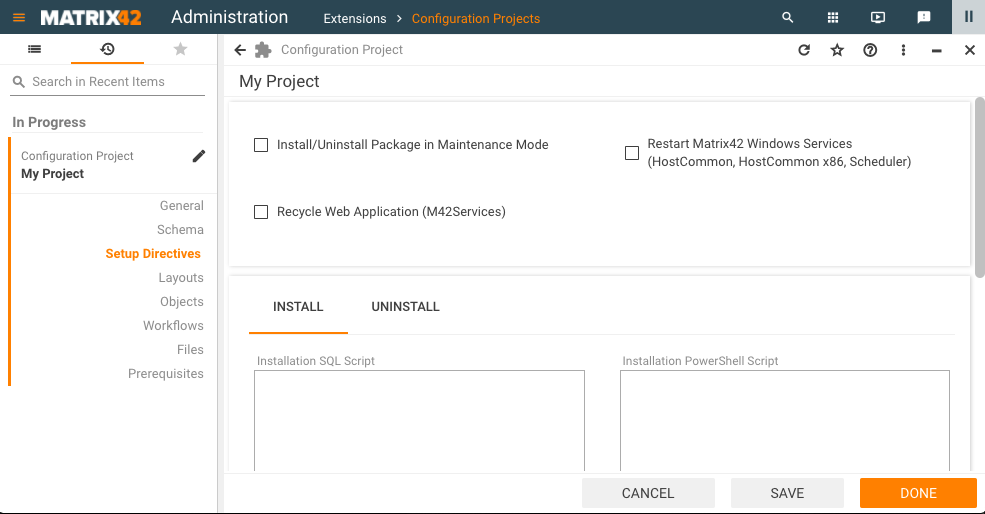Screen dimensions: 985x514
Task: Enable Install/Uninstall Package in Maintenance Mode
Action: (261, 145)
